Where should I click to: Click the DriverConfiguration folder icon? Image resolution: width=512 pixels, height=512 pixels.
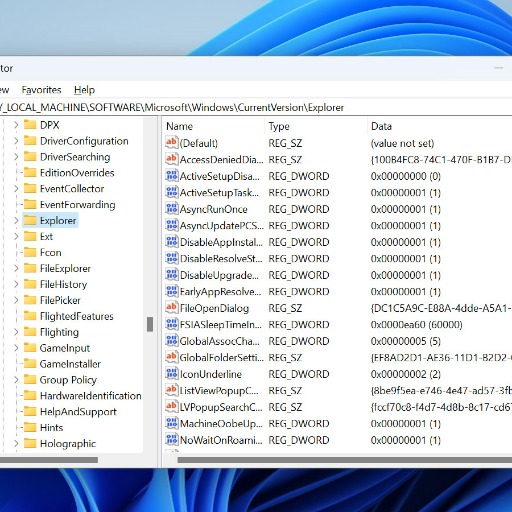point(30,141)
